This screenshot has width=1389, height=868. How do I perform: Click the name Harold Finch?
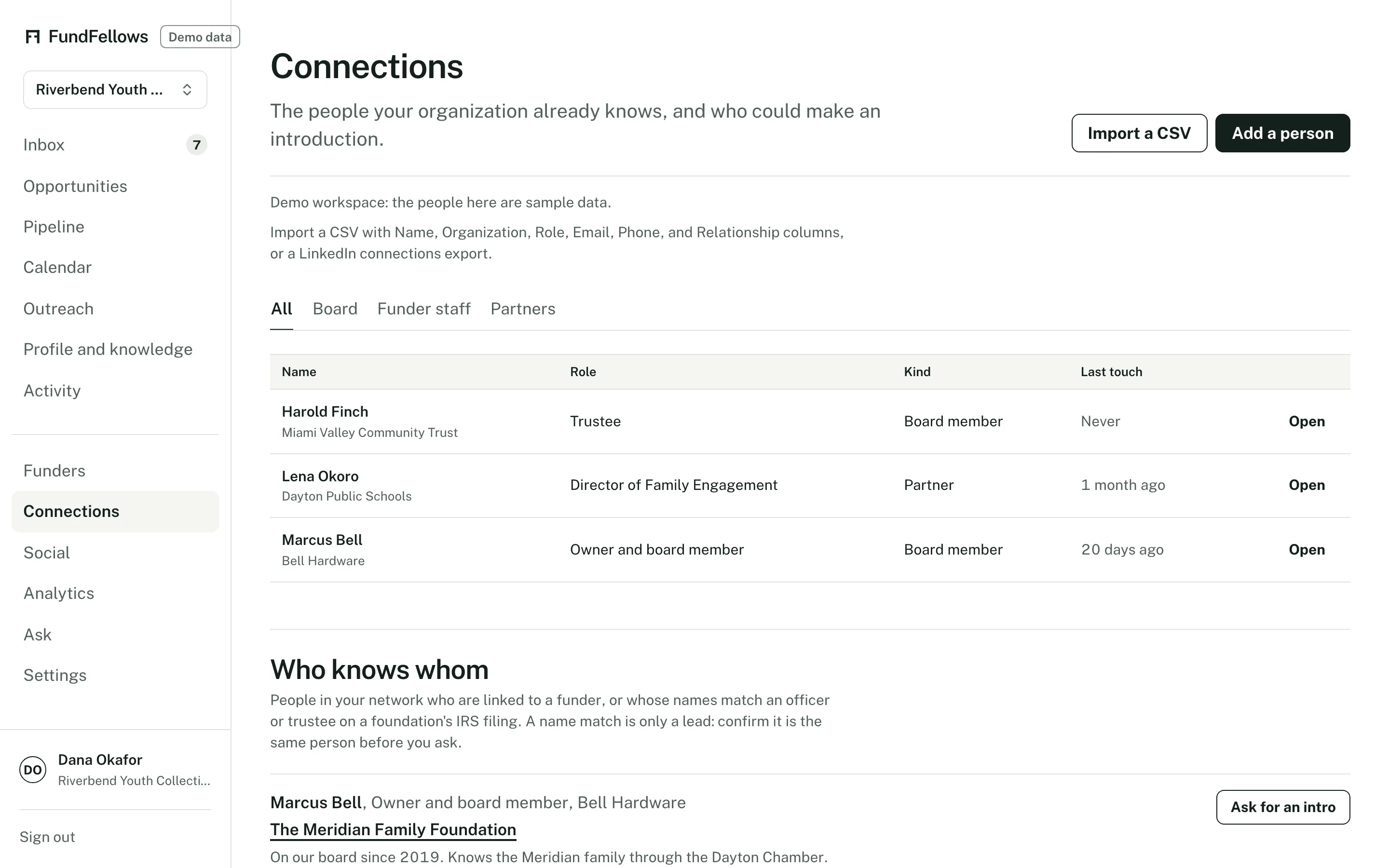coord(325,412)
